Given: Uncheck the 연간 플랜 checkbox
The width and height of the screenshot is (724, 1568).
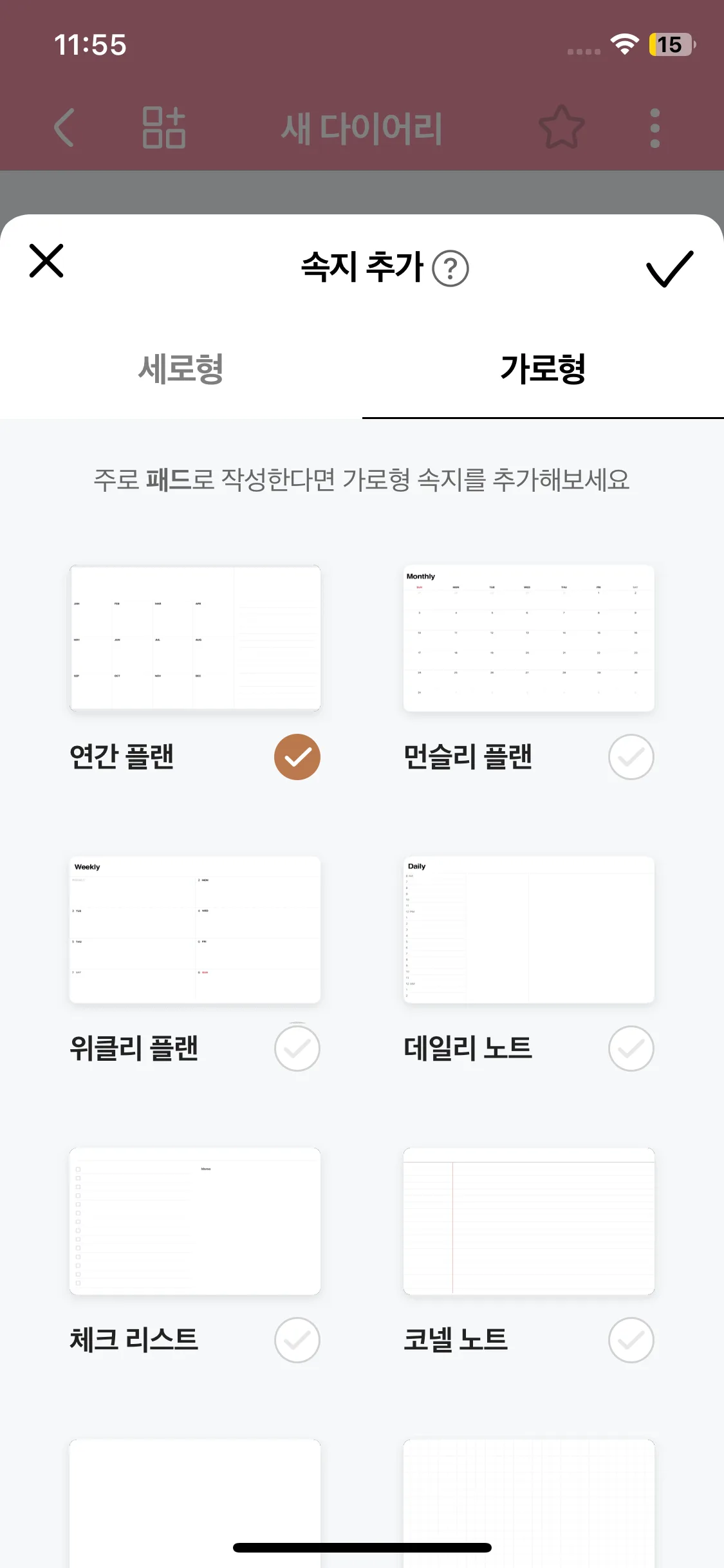Looking at the screenshot, I should point(297,757).
